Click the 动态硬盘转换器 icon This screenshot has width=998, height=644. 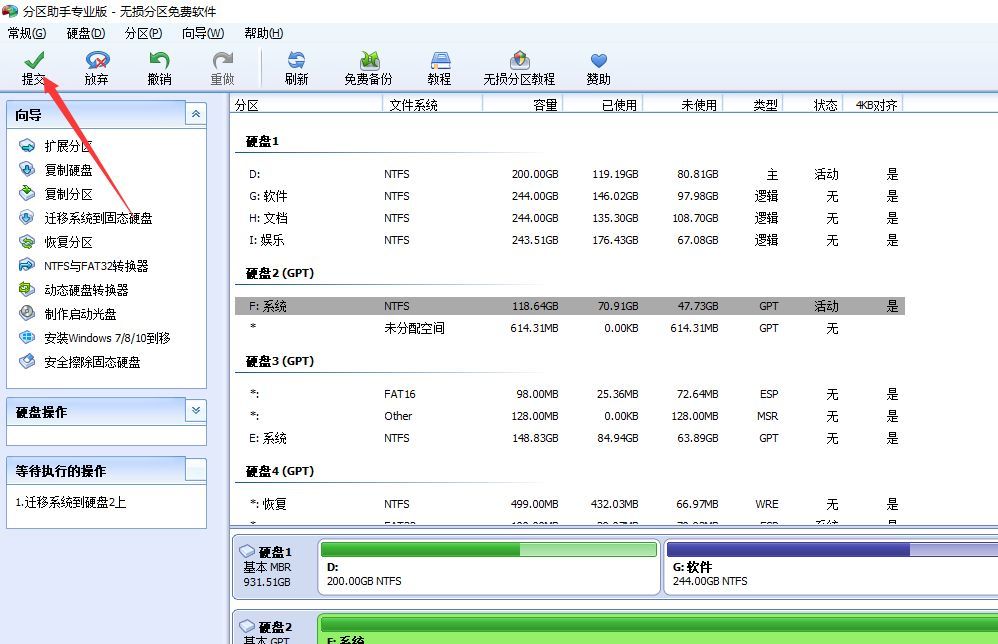pyautogui.click(x=27, y=290)
